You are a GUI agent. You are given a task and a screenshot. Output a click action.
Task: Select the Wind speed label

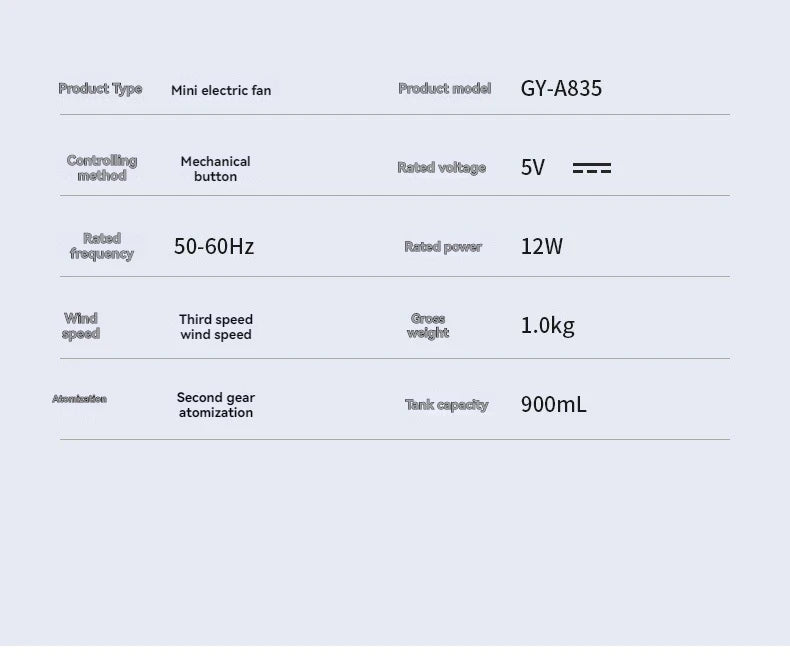coord(81,326)
